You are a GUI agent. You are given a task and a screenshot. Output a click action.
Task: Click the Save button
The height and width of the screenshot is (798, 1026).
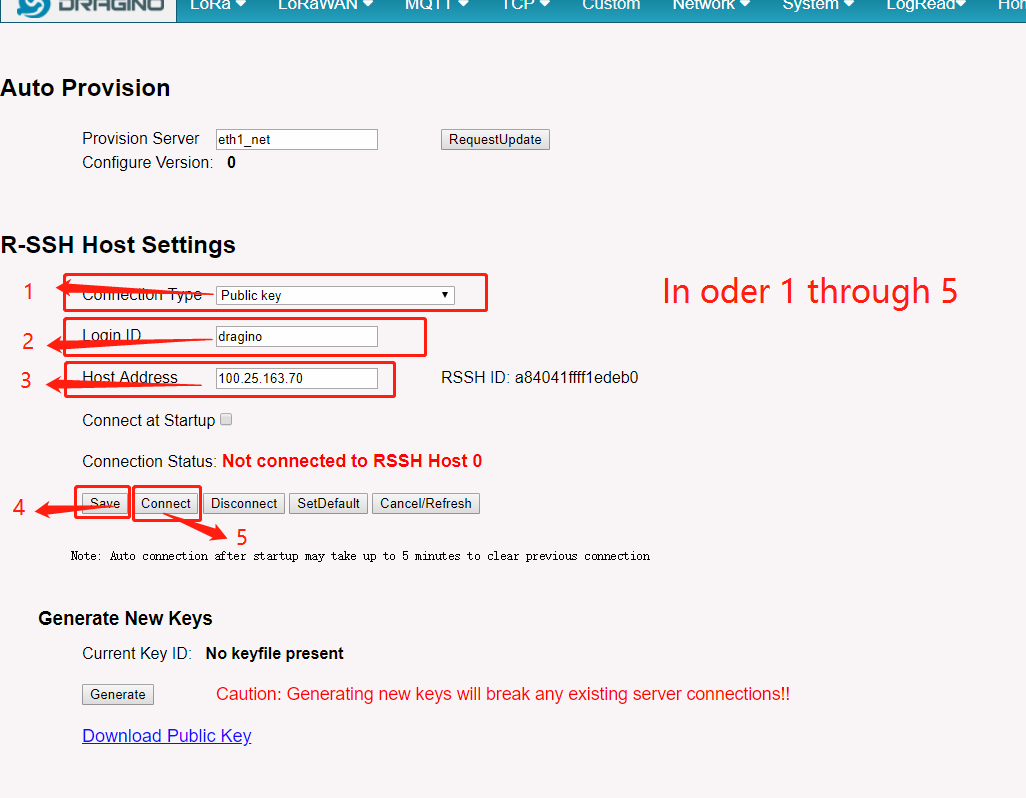pos(105,503)
